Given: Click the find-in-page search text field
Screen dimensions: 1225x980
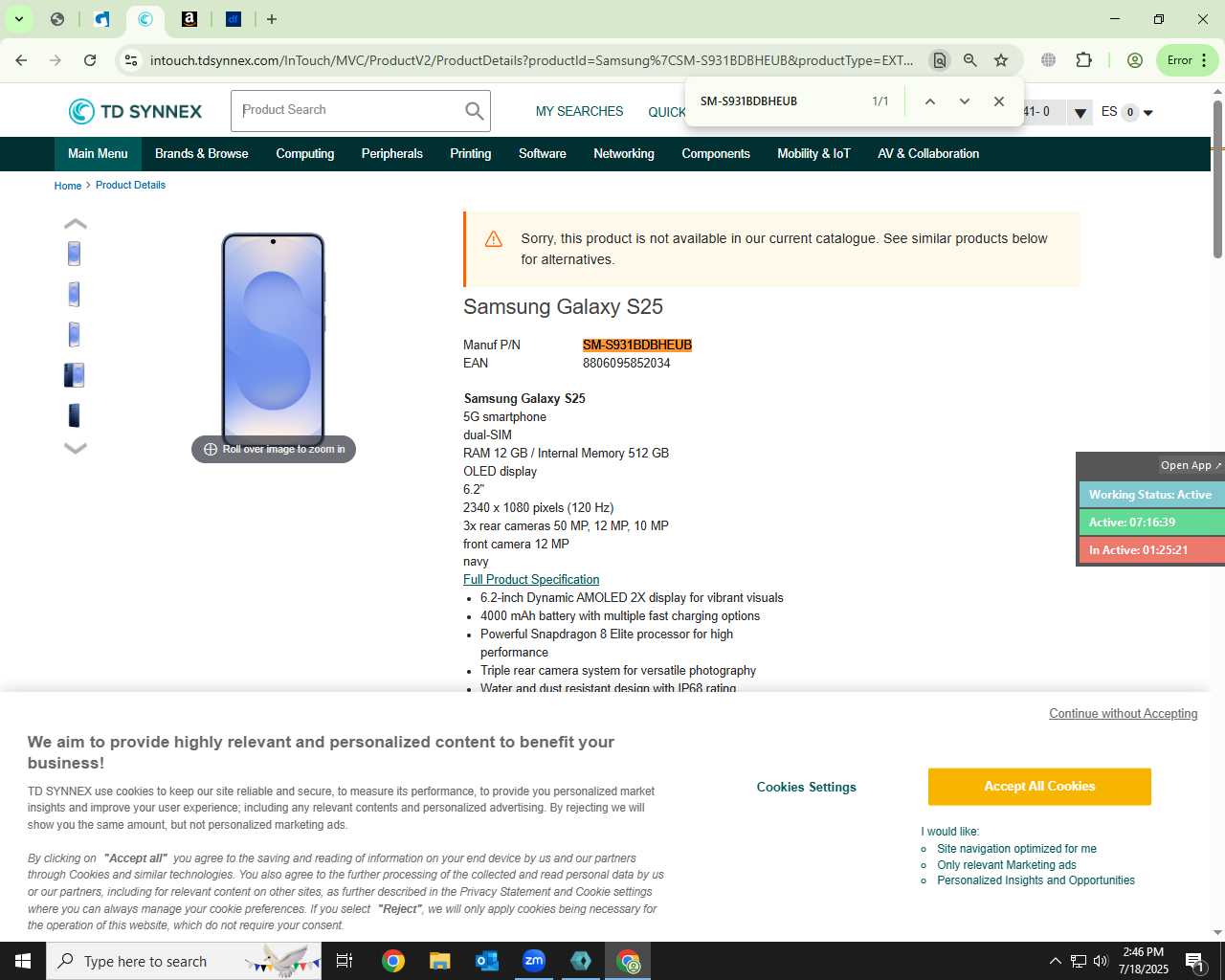Looking at the screenshot, I should pyautogui.click(x=780, y=101).
